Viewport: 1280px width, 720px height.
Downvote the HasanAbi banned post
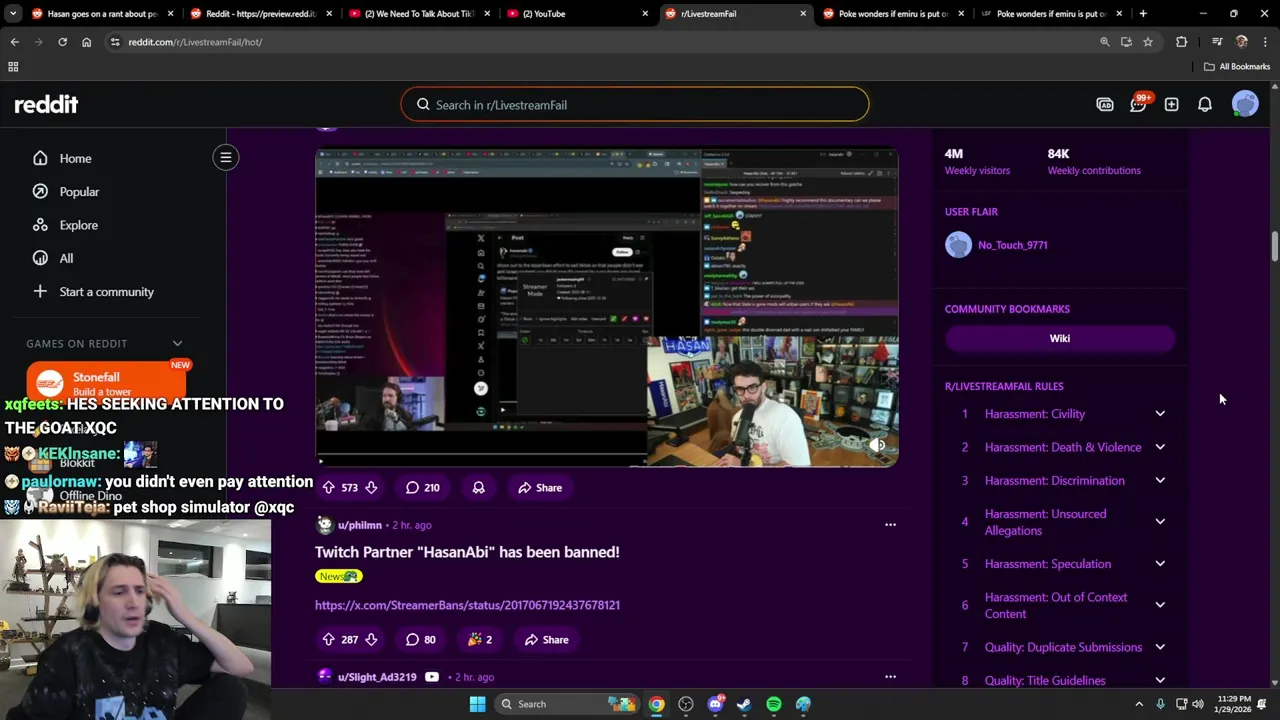[371, 639]
